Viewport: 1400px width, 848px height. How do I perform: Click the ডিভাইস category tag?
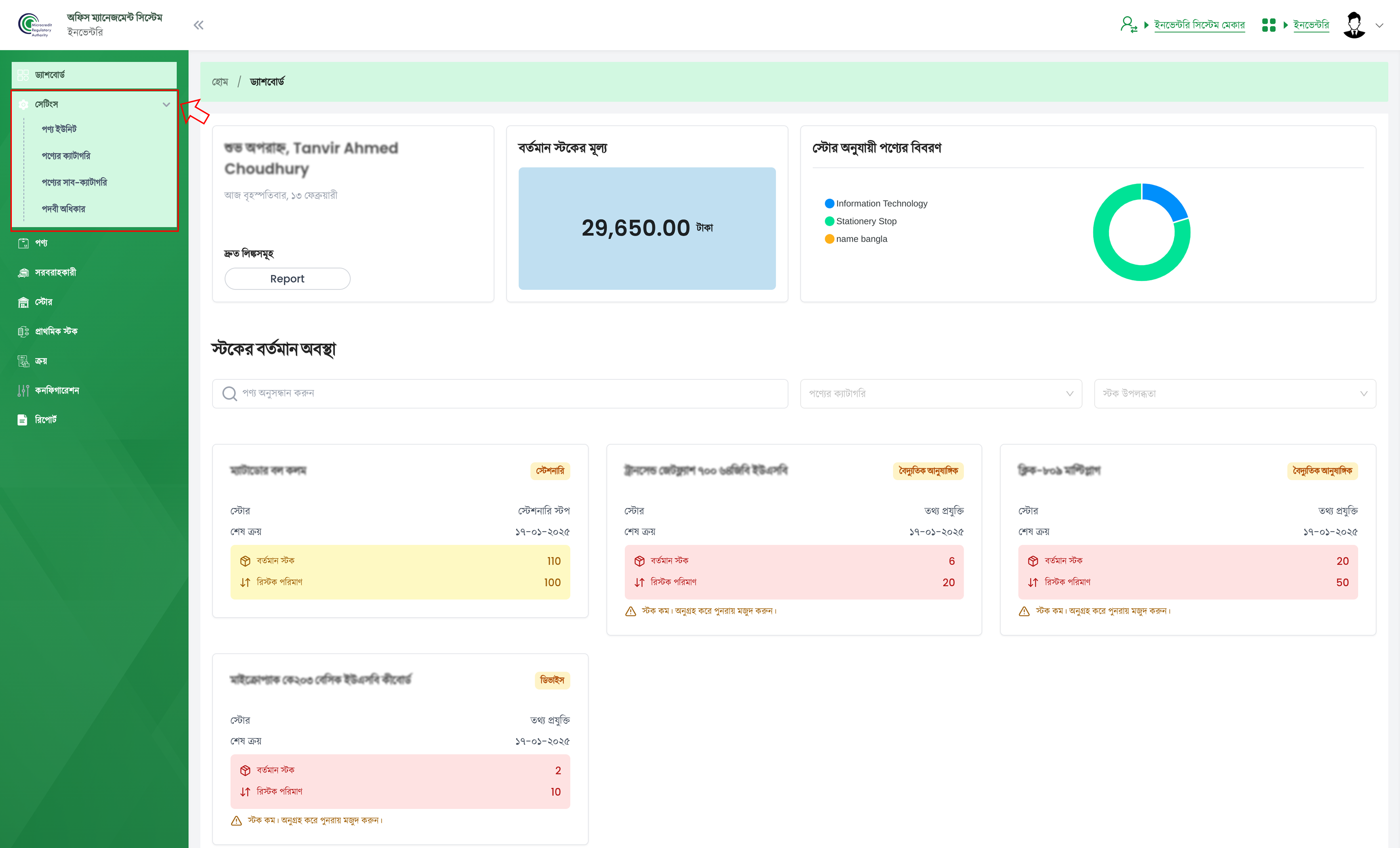click(x=552, y=680)
